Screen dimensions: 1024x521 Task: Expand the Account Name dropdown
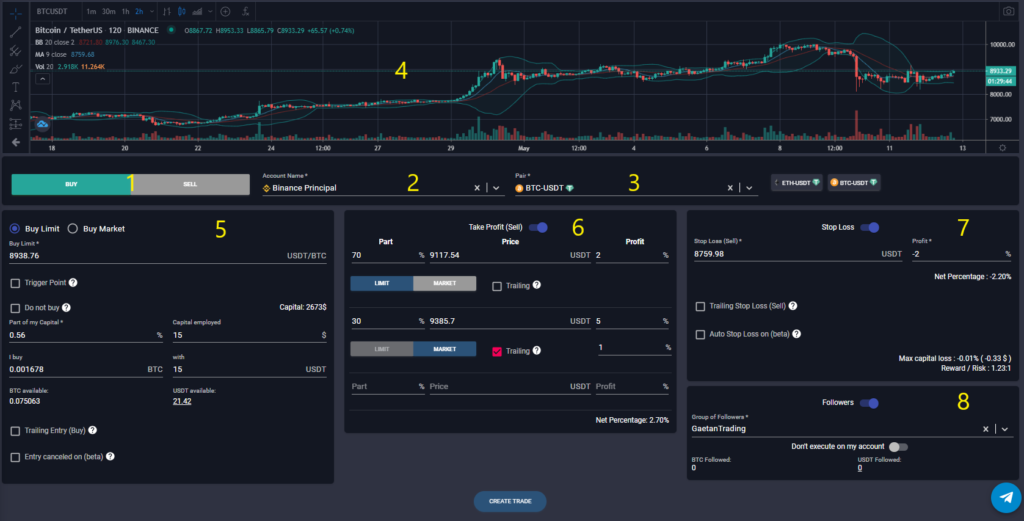click(x=497, y=187)
